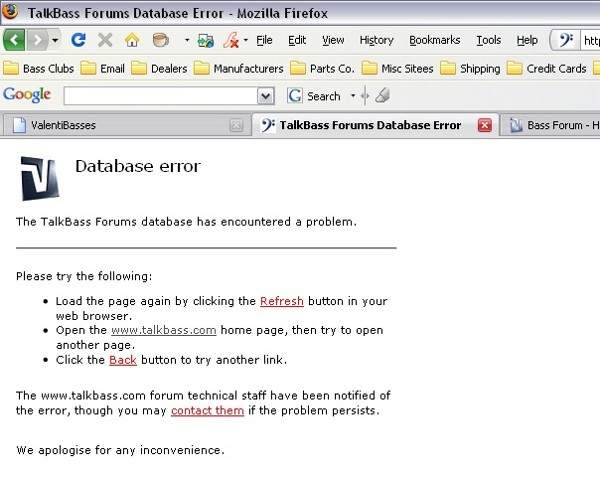This screenshot has height=479, width=600.
Task: Open the View menu
Action: 333,40
